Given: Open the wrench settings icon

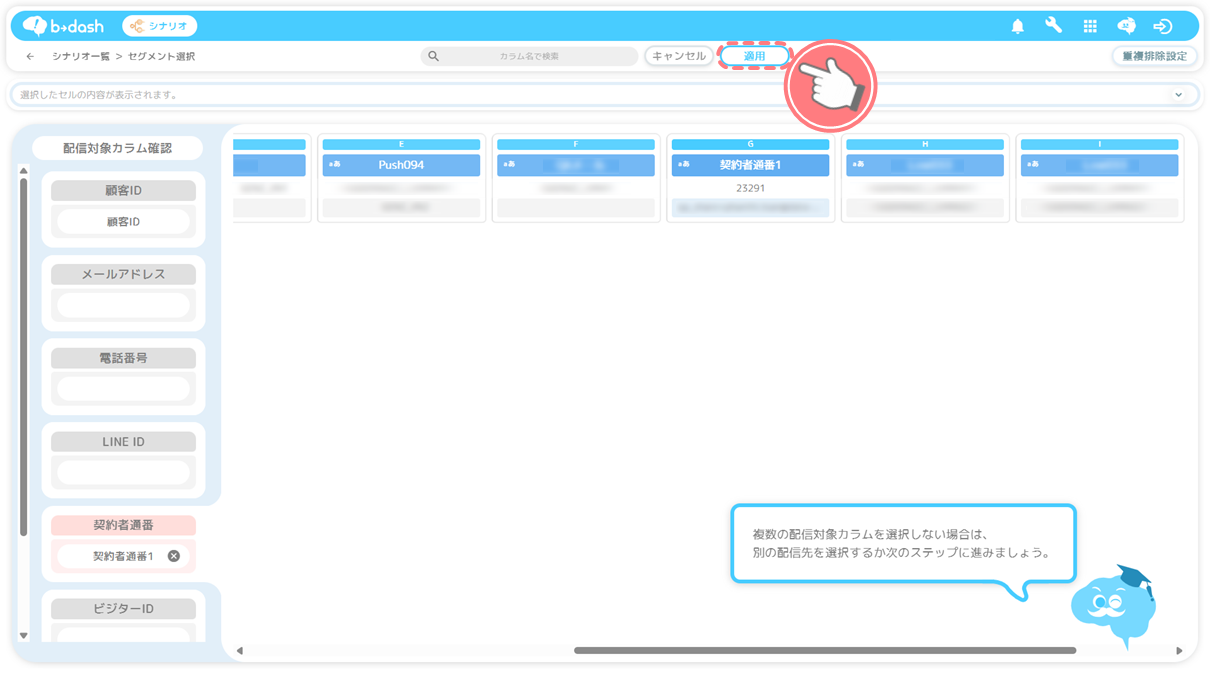Looking at the screenshot, I should tap(1053, 26).
